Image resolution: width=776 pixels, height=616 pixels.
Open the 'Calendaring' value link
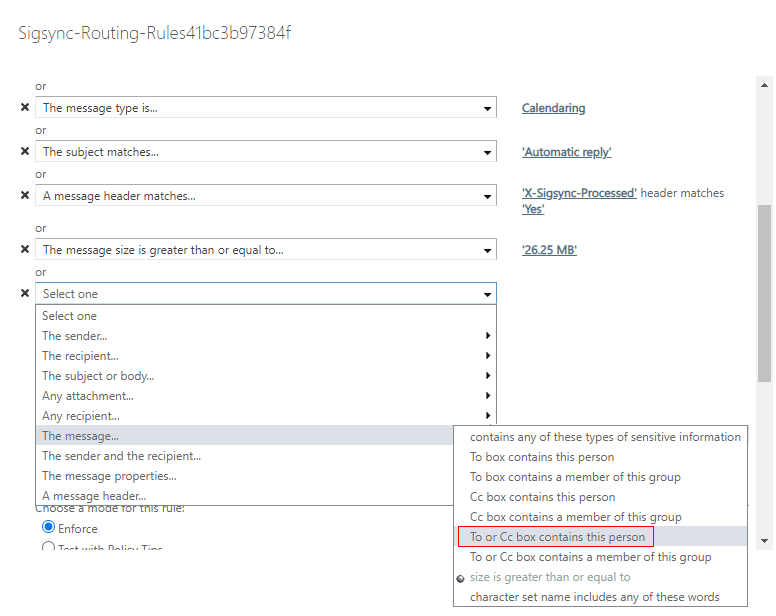tap(553, 108)
